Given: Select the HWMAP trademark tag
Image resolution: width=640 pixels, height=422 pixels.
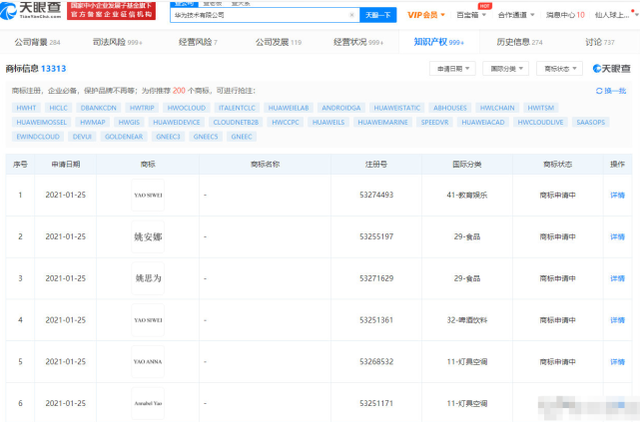Looking at the screenshot, I should (93, 122).
